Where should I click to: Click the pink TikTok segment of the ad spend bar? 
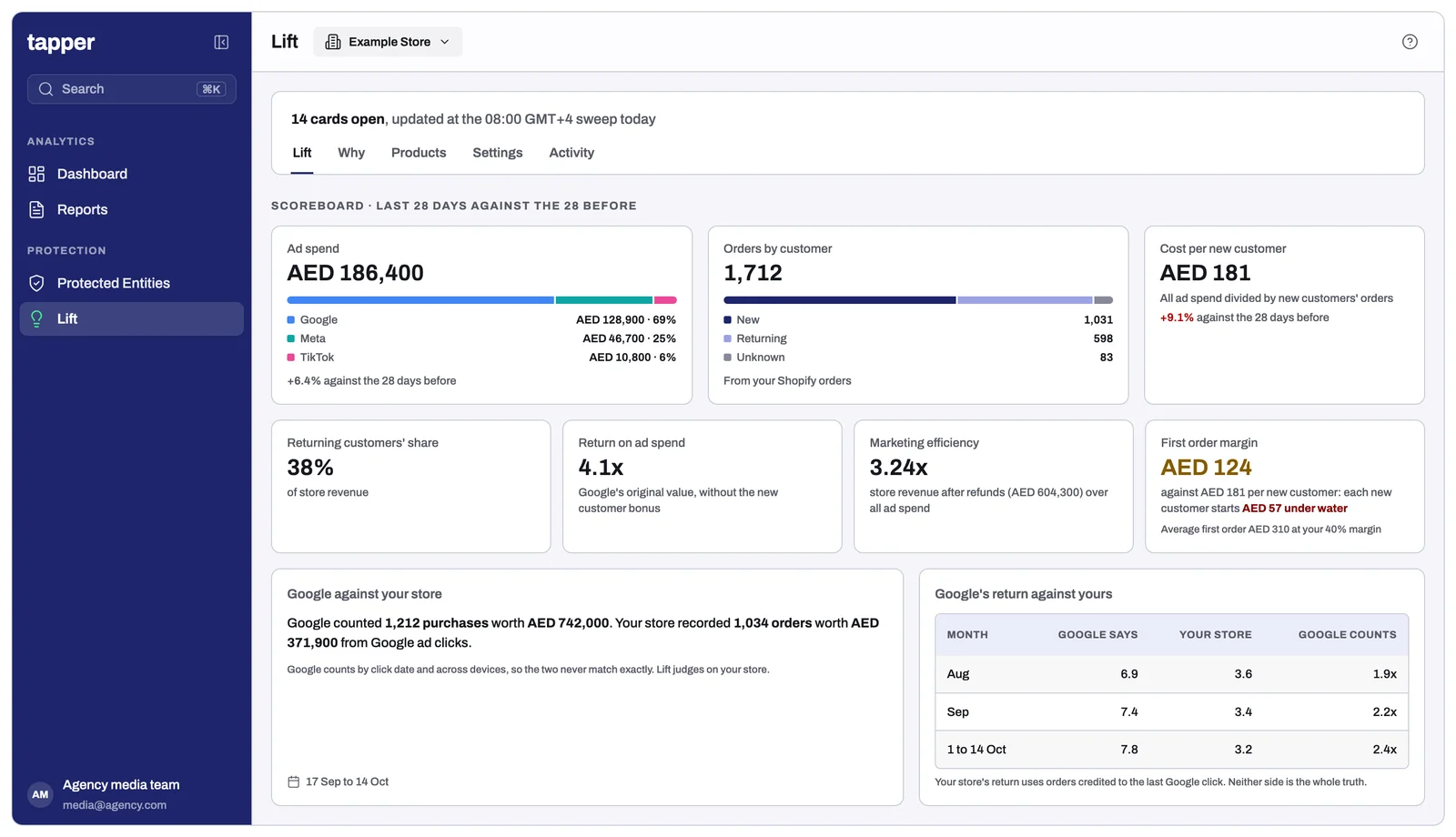pos(665,299)
